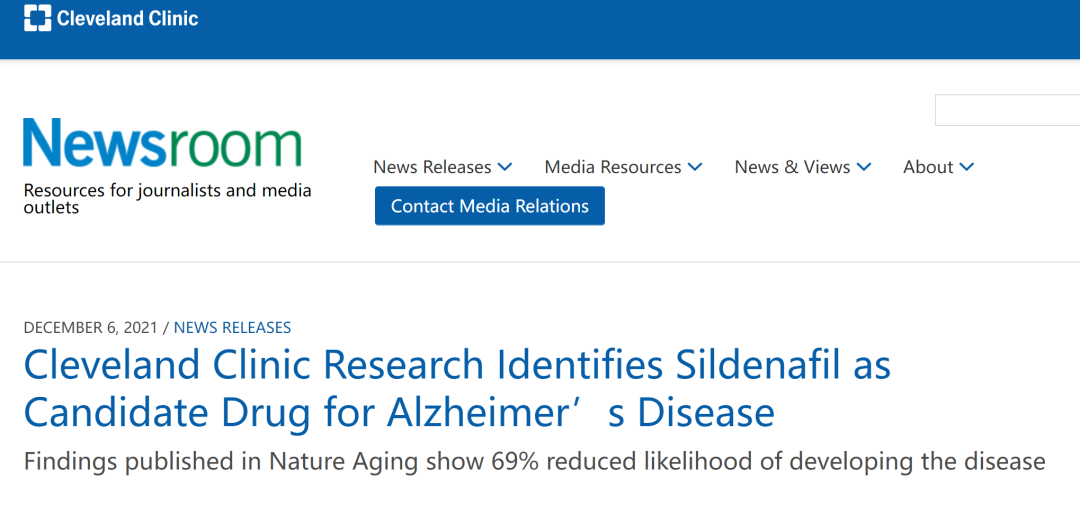The width and height of the screenshot is (1080, 505).
Task: Focus the search input field
Action: tap(1007, 110)
